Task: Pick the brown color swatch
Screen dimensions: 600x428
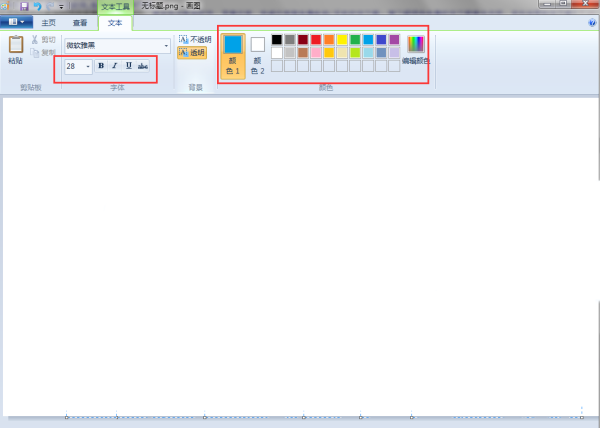Action: [303, 52]
